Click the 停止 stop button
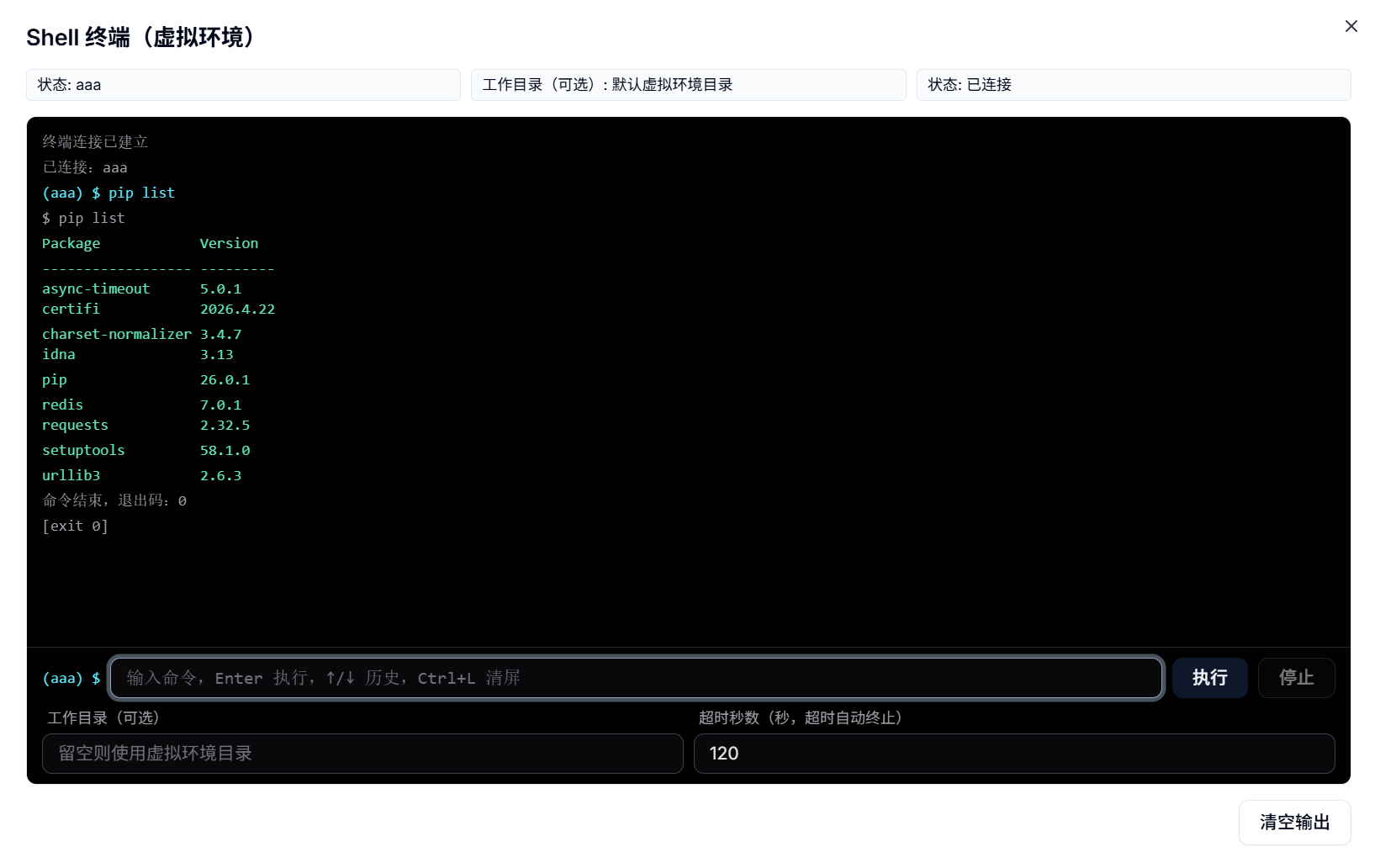This screenshot has width=1375, height=868. point(1296,678)
